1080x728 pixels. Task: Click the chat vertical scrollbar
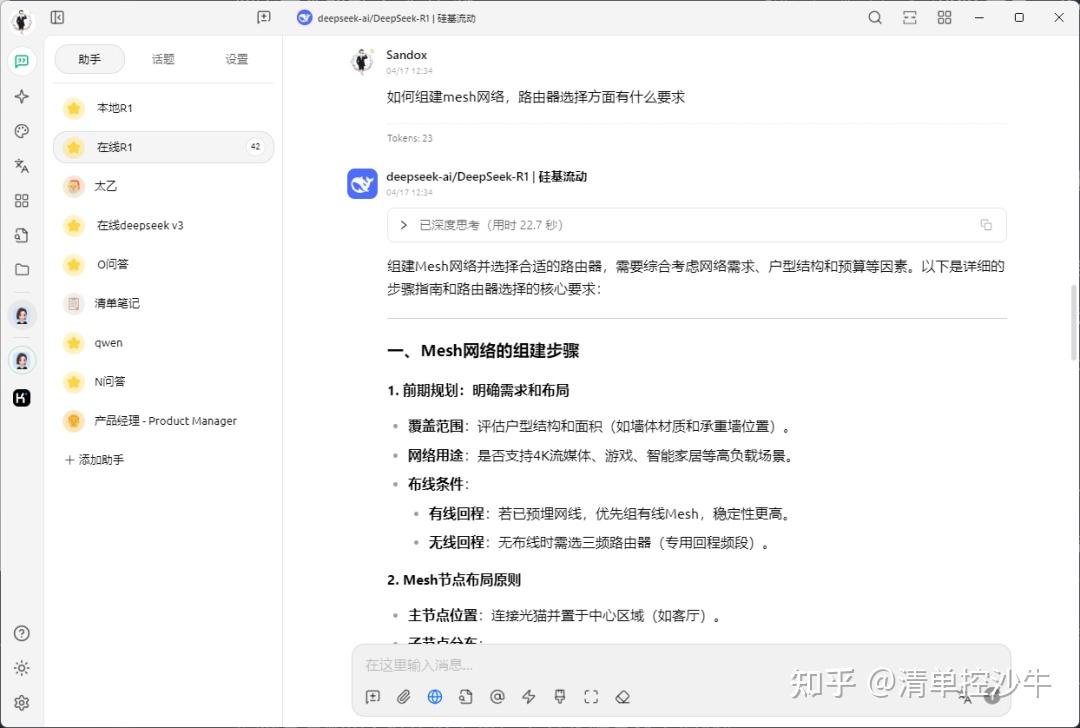tap(1074, 322)
